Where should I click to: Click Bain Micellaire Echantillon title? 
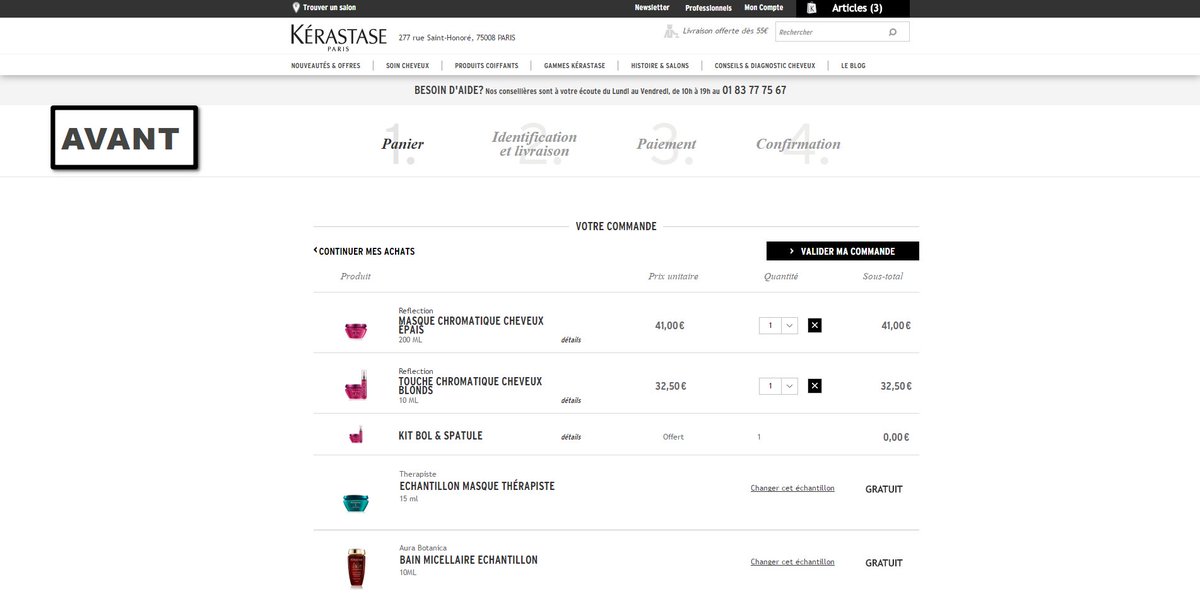(x=468, y=560)
